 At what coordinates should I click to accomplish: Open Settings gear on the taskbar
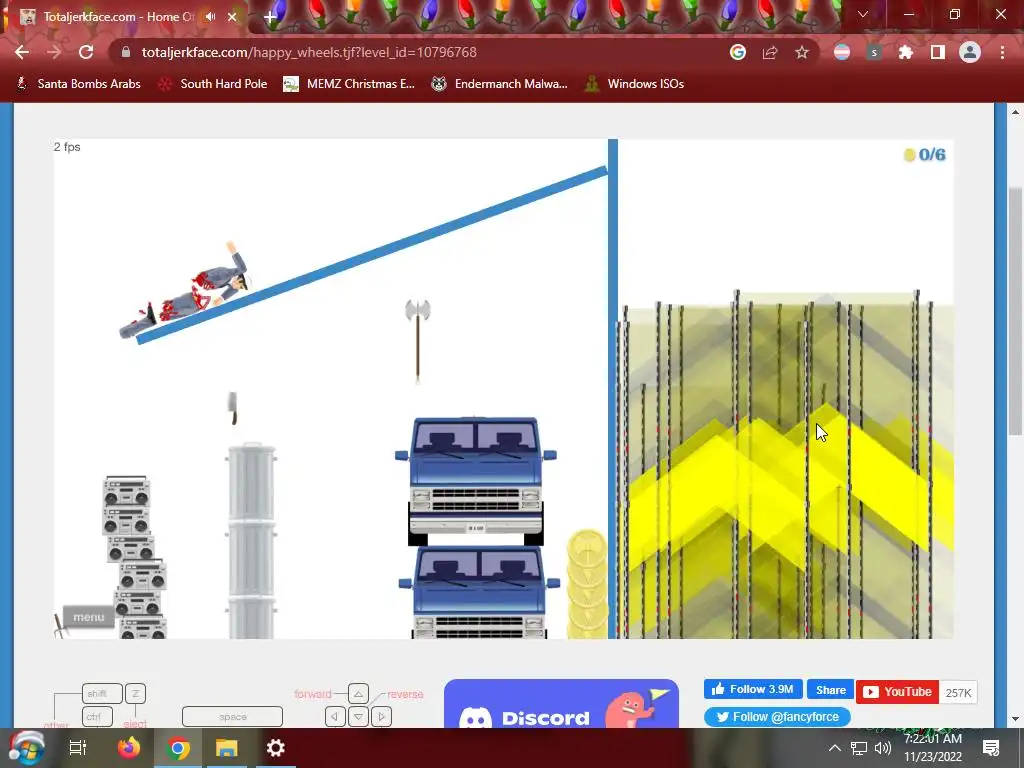pyautogui.click(x=276, y=748)
